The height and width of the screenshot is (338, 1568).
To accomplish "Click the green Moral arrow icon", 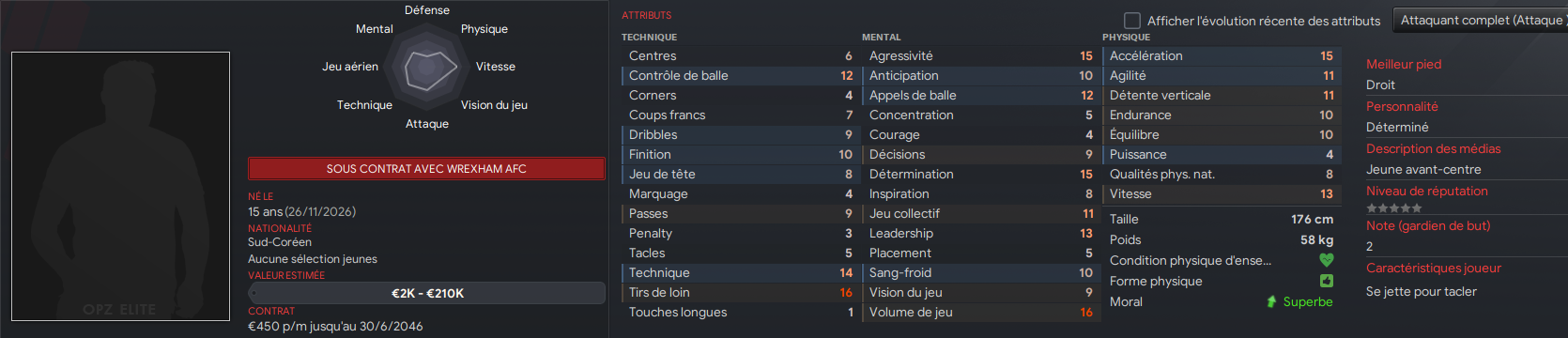I will pyautogui.click(x=1271, y=301).
